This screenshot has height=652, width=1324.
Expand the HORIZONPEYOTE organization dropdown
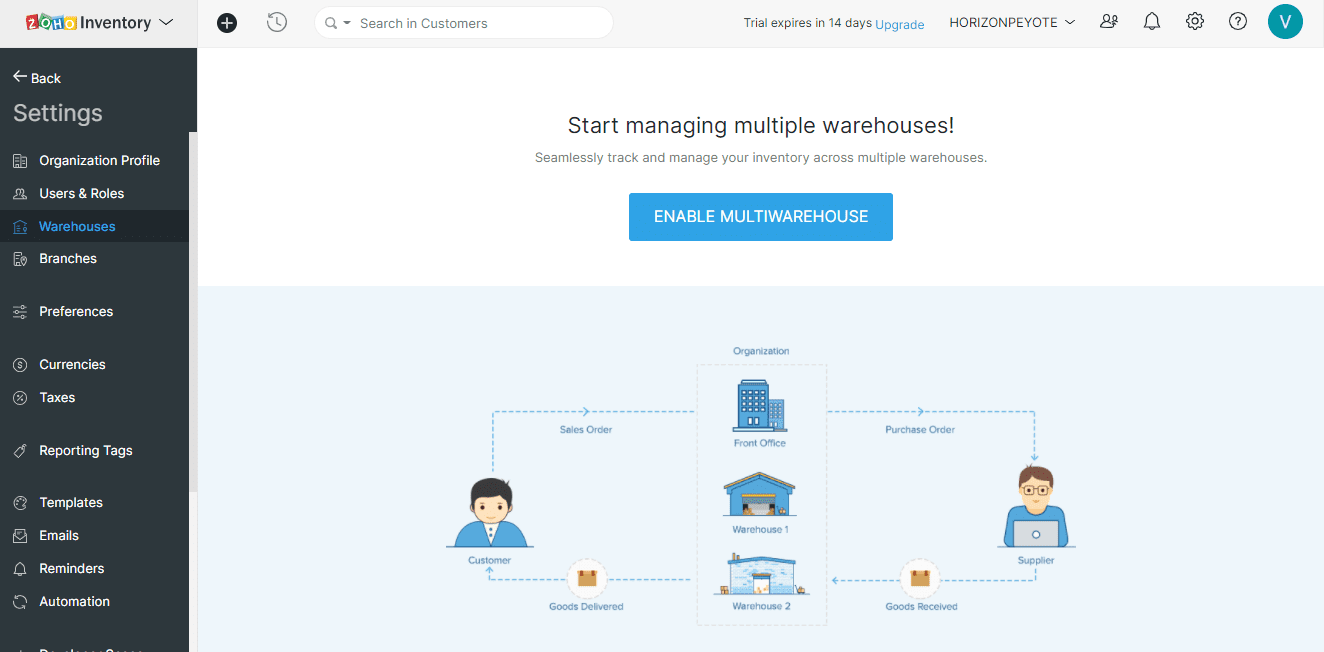(x=1012, y=23)
